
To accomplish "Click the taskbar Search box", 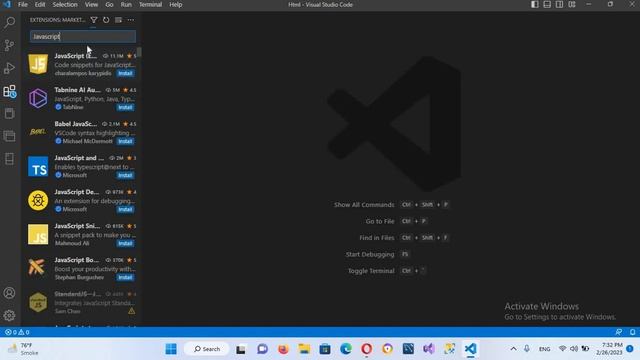I will 207,349.
